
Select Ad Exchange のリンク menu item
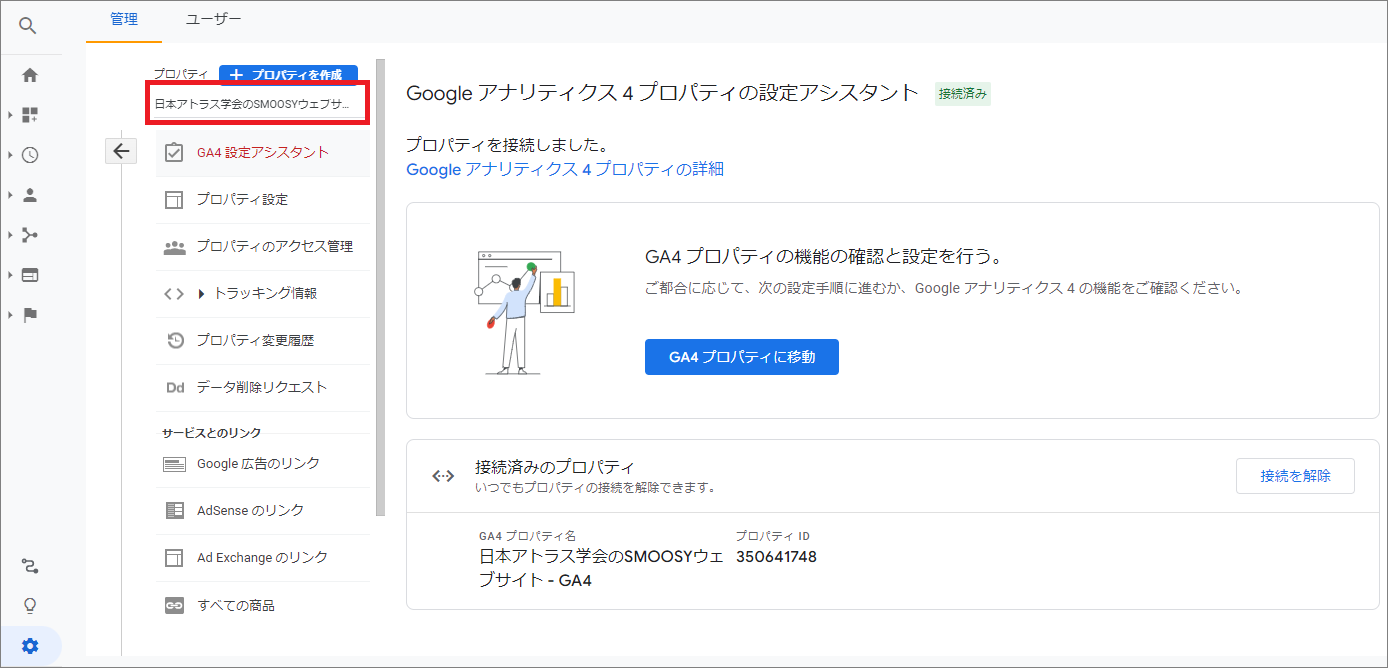click(x=263, y=558)
